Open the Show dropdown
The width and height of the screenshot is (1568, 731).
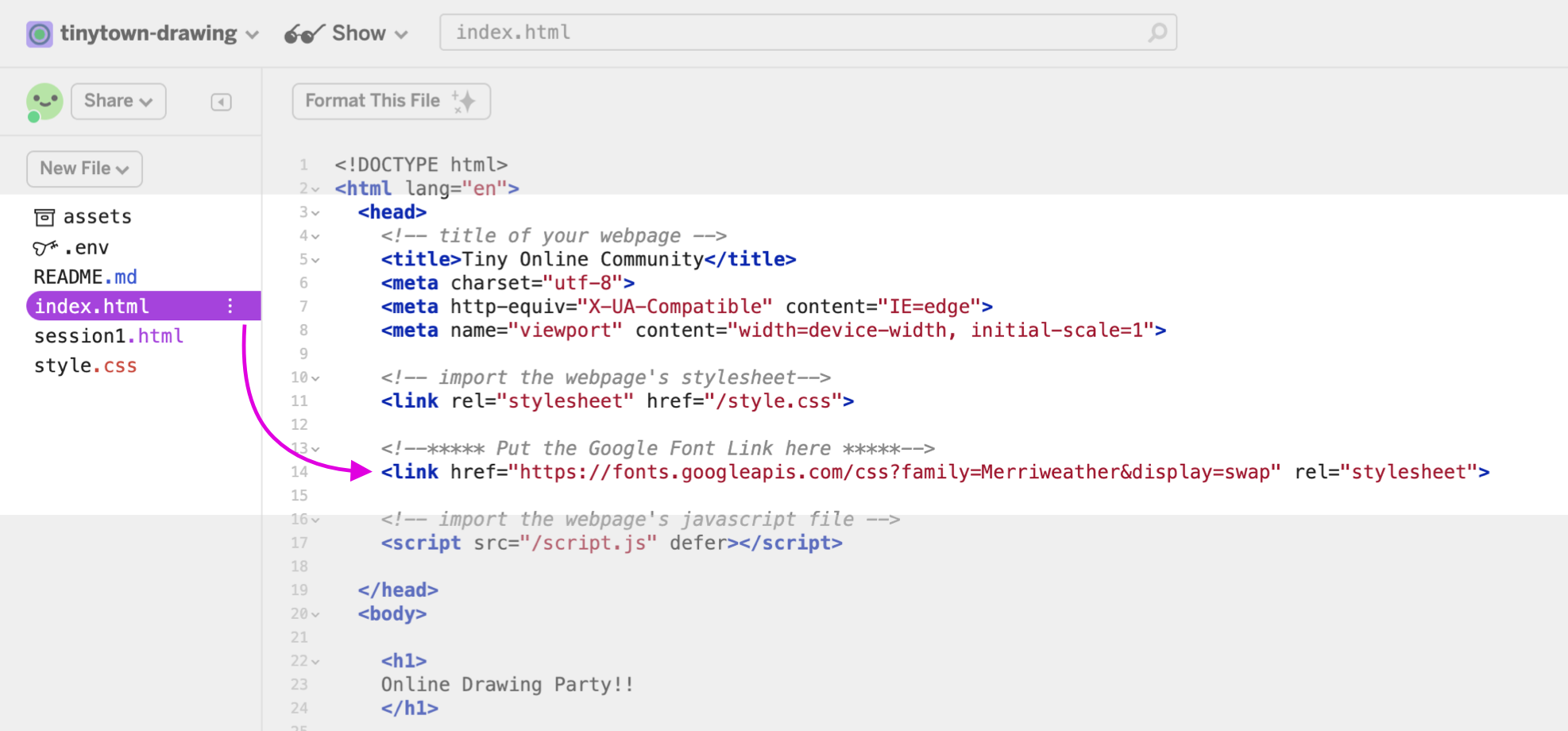pyautogui.click(x=404, y=33)
